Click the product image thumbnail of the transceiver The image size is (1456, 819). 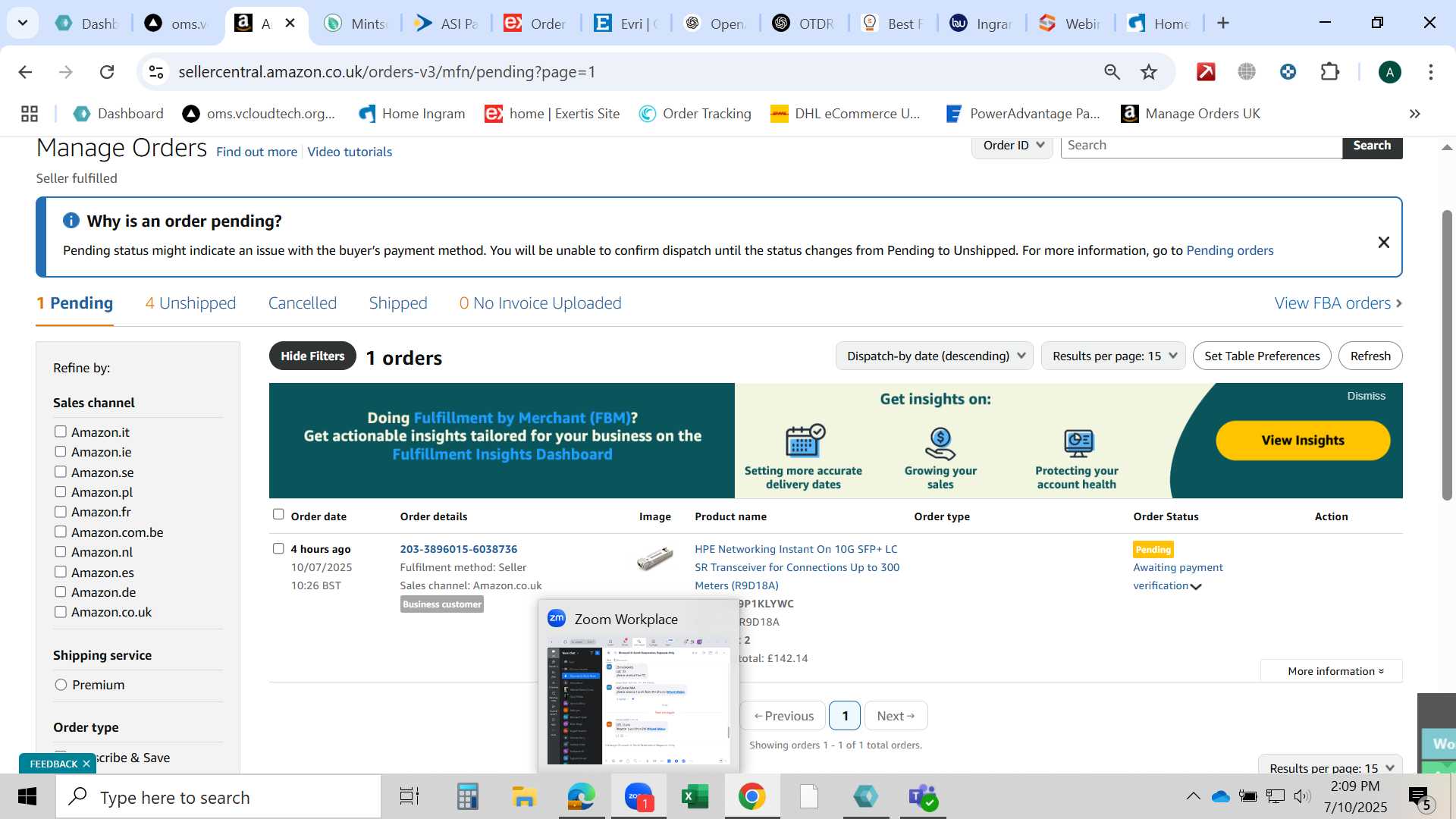(654, 559)
